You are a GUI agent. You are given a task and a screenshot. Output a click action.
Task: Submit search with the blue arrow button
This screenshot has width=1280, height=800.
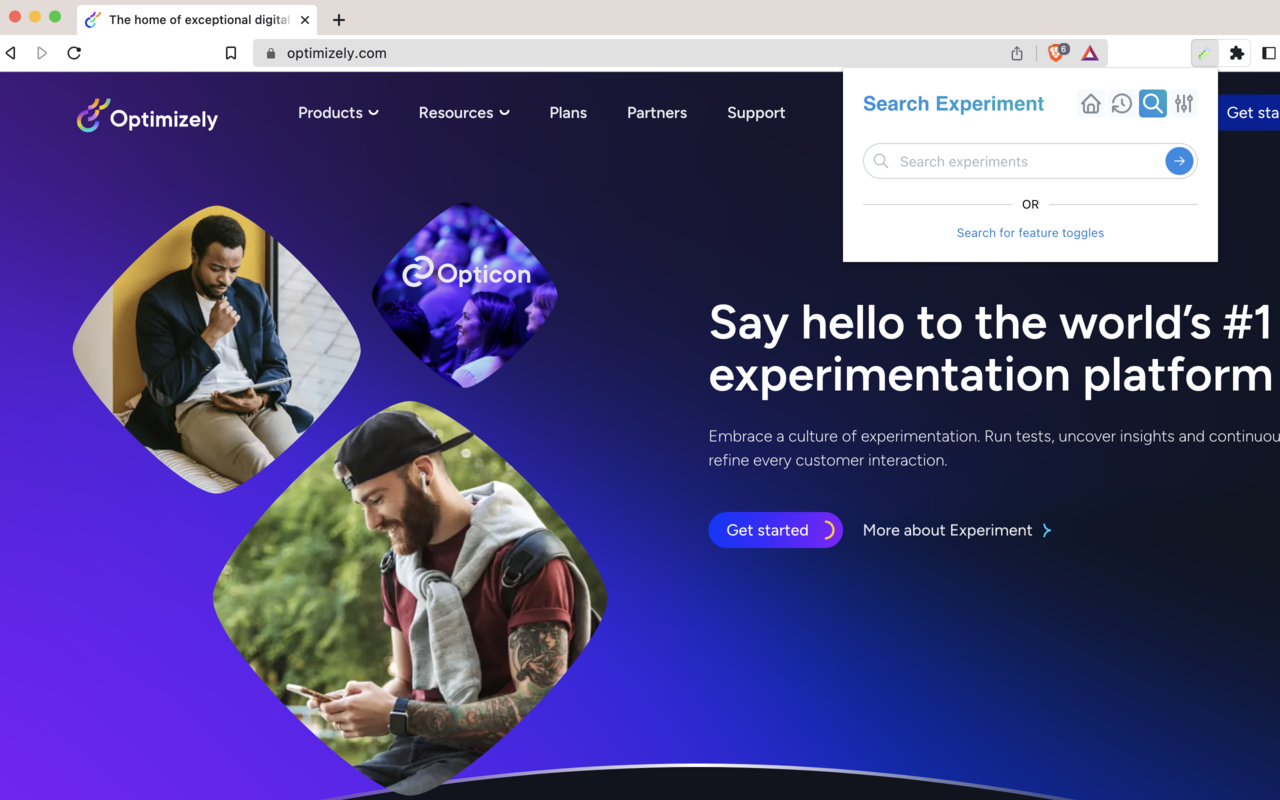[1179, 161]
